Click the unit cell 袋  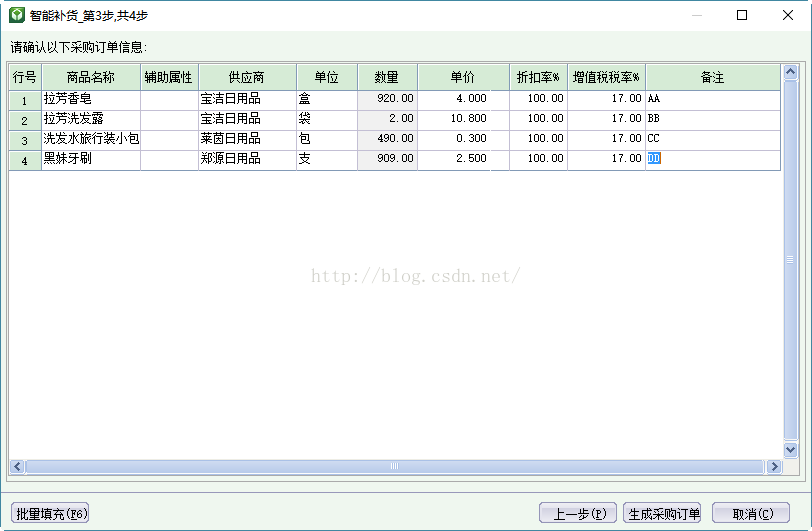(x=327, y=120)
